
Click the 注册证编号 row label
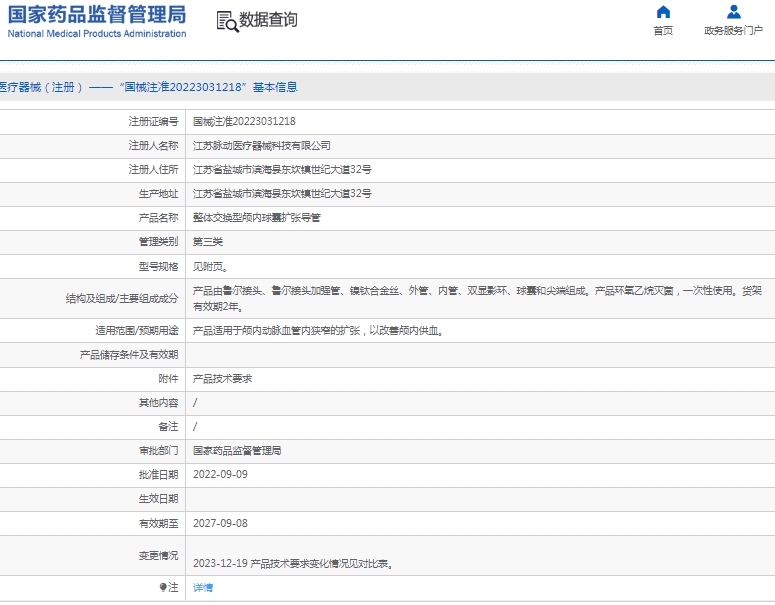pos(153,121)
